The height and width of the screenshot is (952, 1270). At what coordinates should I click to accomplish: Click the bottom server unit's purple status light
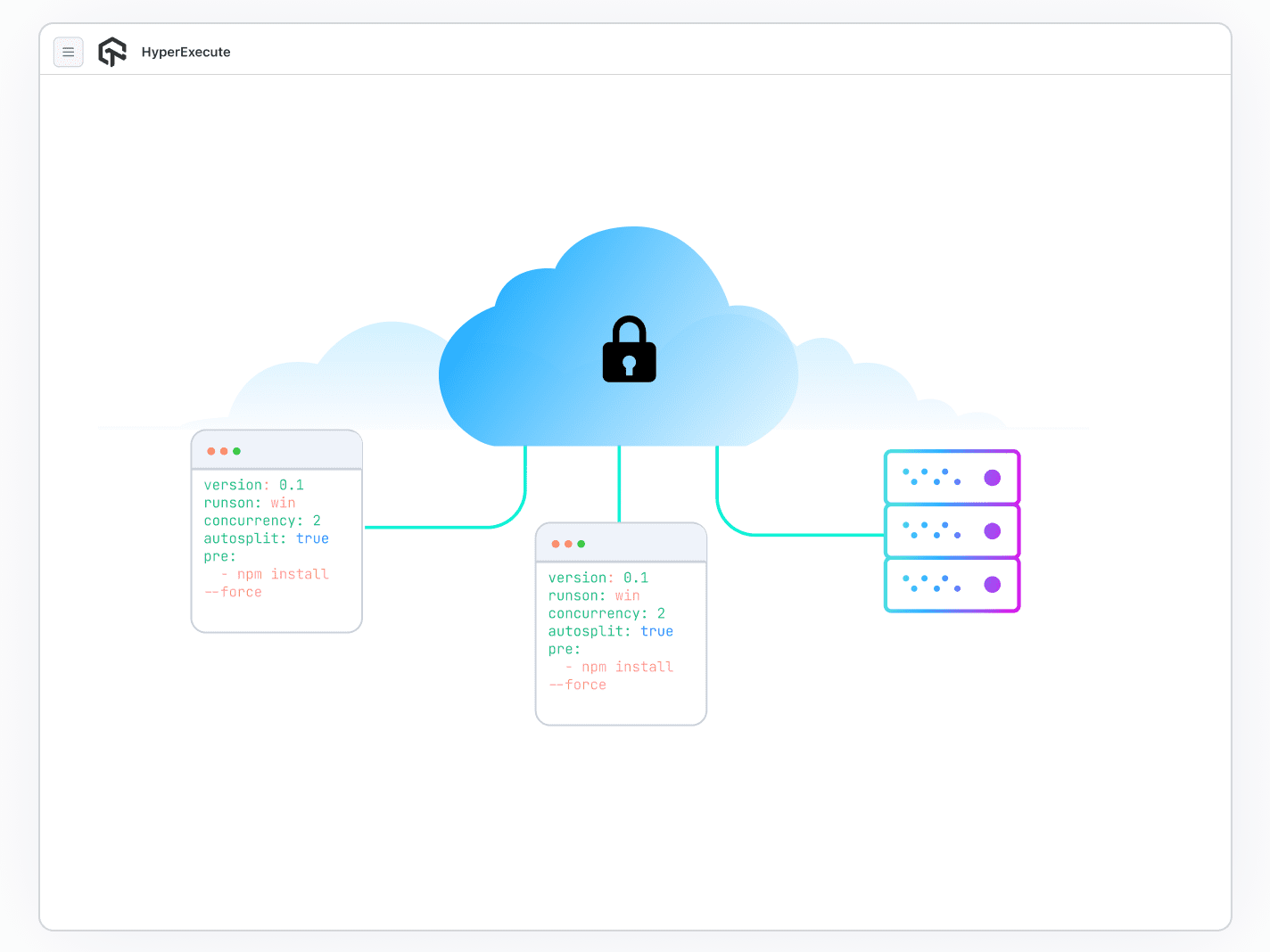[x=993, y=585]
